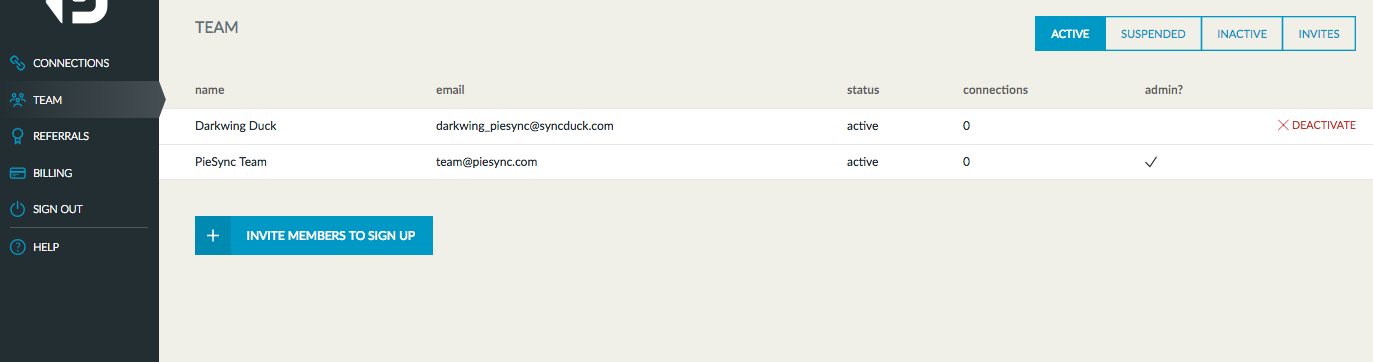The width and height of the screenshot is (1373, 362).
Task: Open the Billing menu item
Action: pos(52,173)
